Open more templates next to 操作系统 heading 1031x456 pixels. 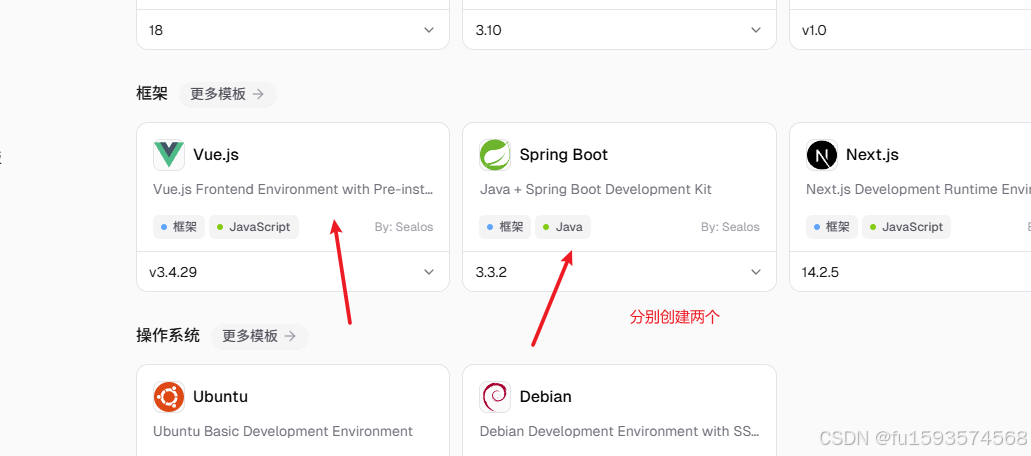point(259,336)
